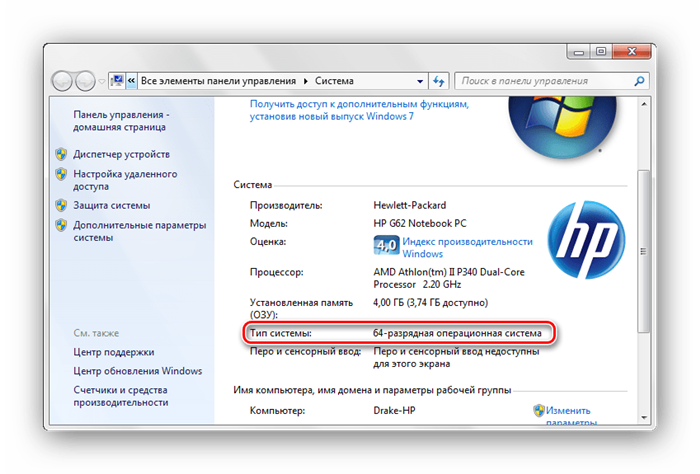Viewport: 700px width, 474px height.
Task: Click shield icon beside 'Изменить параметры'
Action: pos(539,411)
